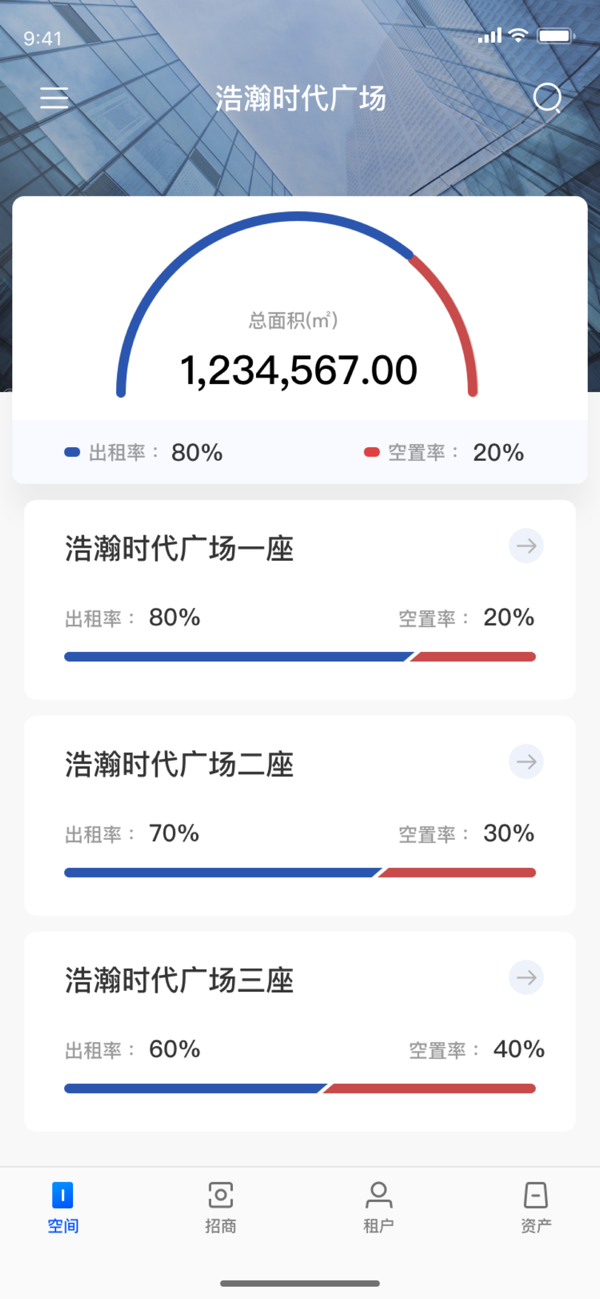Image resolution: width=600 pixels, height=1299 pixels.
Task: Switch to the 资产 tab
Action: [x=536, y=1207]
